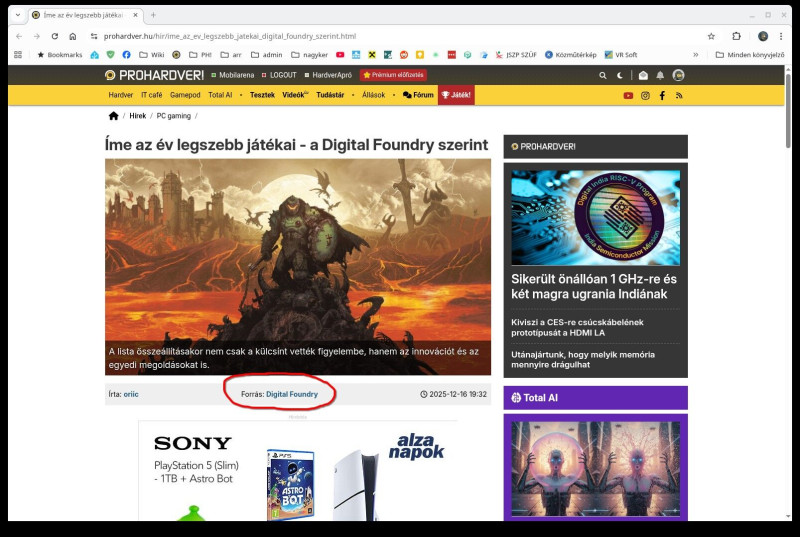
Task: Click the home icon in the breadcrumb
Action: point(113,116)
